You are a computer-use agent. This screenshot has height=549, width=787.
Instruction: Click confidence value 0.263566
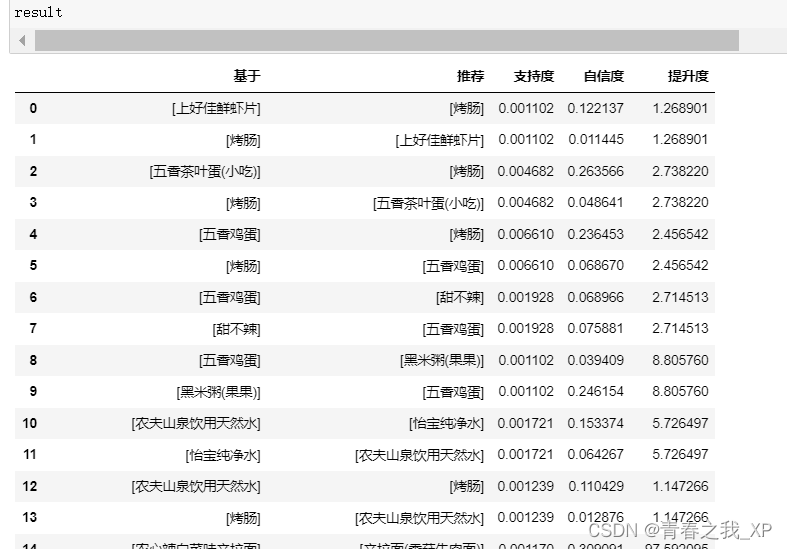pos(595,172)
